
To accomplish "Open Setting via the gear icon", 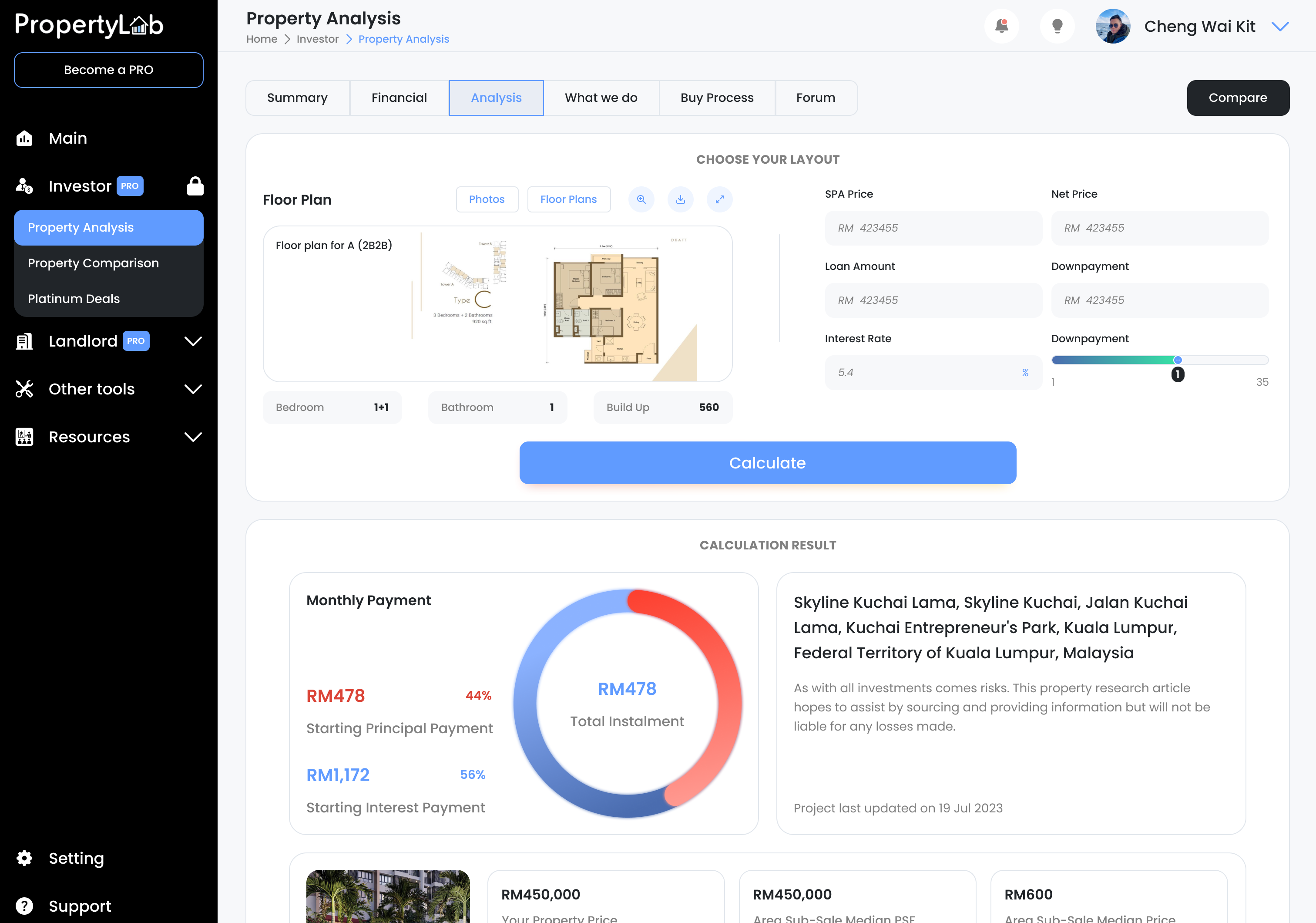I will [x=24, y=858].
